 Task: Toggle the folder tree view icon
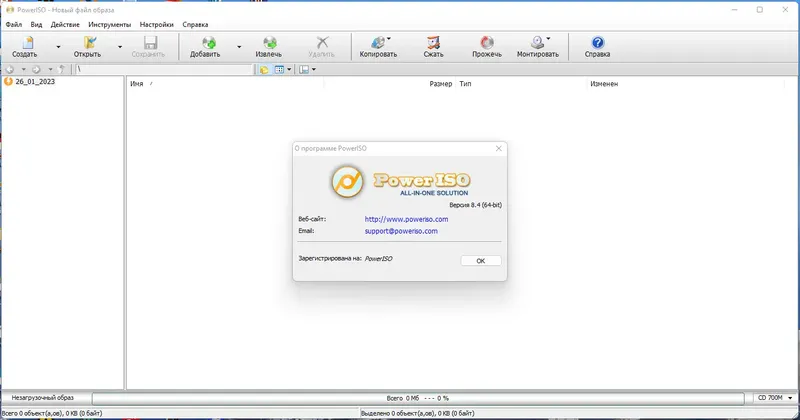[264, 69]
